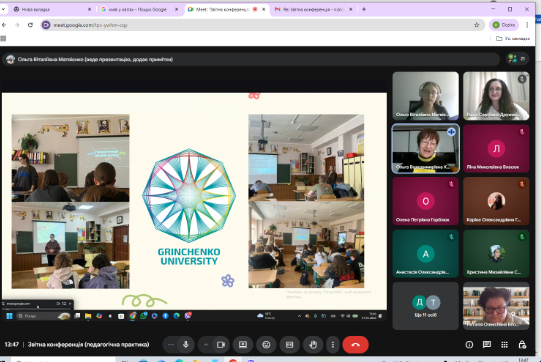The image size is (541, 362).
Task: Click the meet.google.com address bar
Action: (x=262, y=25)
